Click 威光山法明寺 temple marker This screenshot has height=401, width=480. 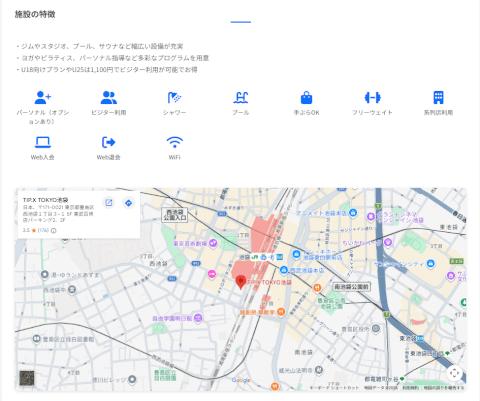pyautogui.click(x=319, y=370)
